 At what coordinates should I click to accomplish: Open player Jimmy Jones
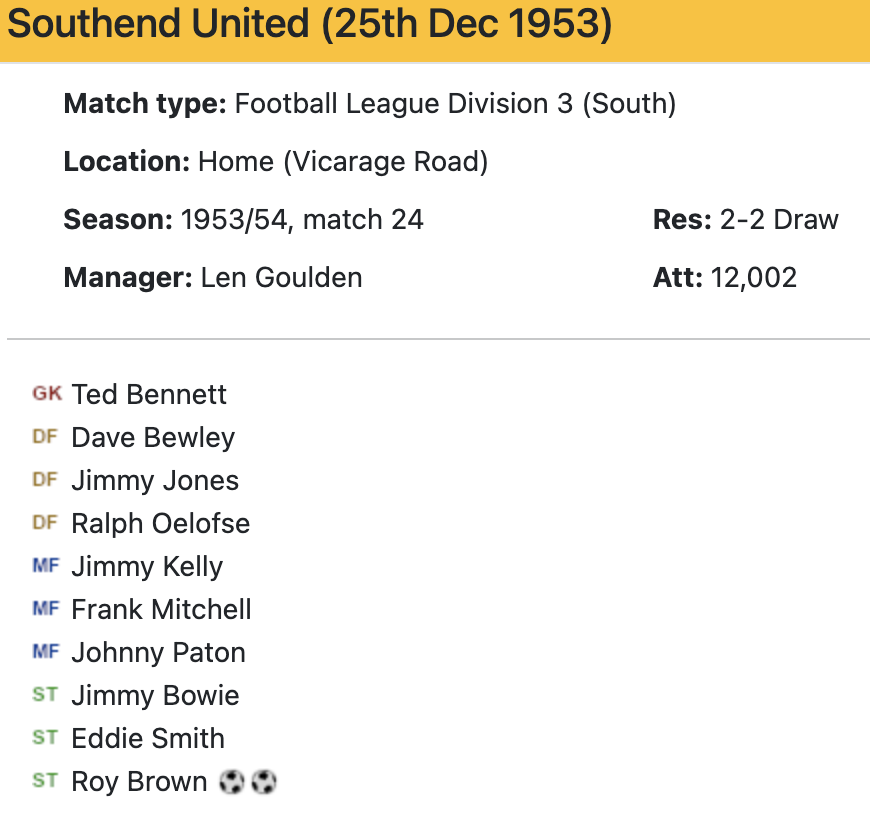[155, 480]
